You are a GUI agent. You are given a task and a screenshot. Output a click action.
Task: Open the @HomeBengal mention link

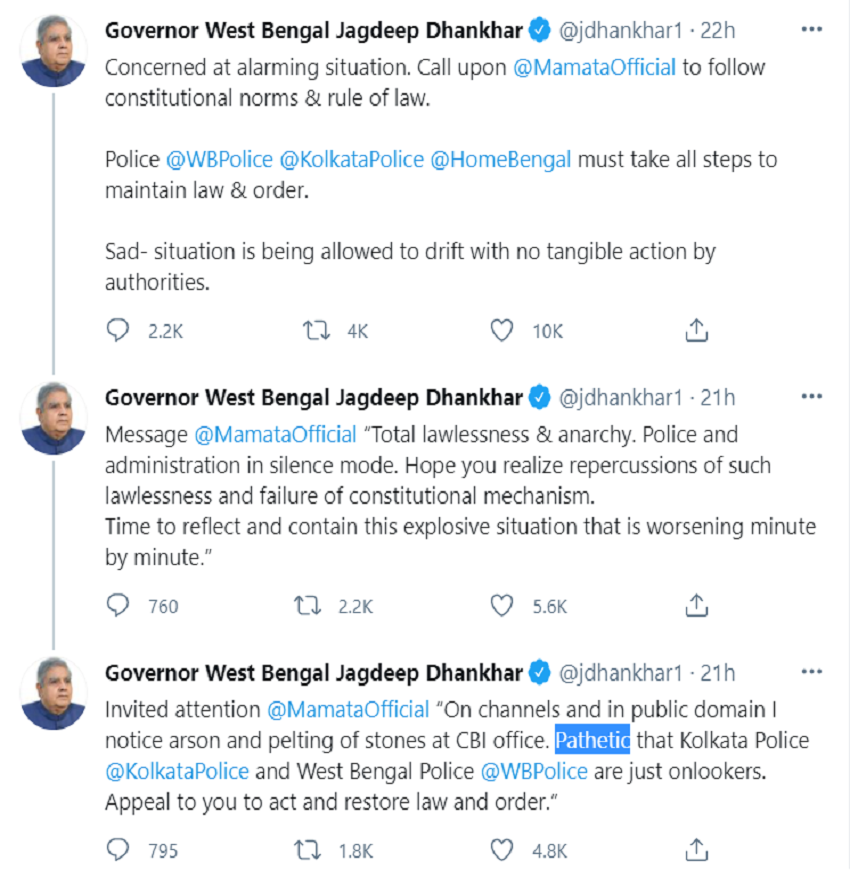500,159
